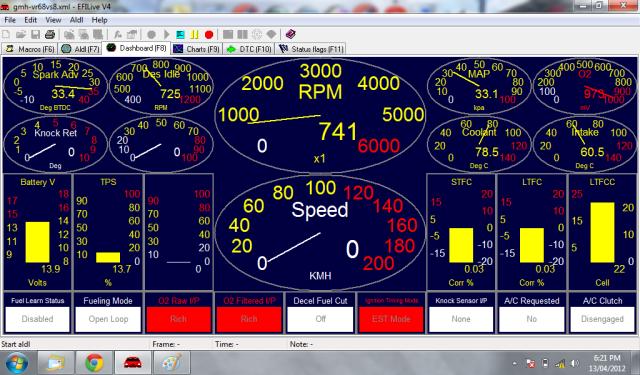The image size is (640, 375).
Task: Click the 'Start aldl' status bar text
Action: 16,344
